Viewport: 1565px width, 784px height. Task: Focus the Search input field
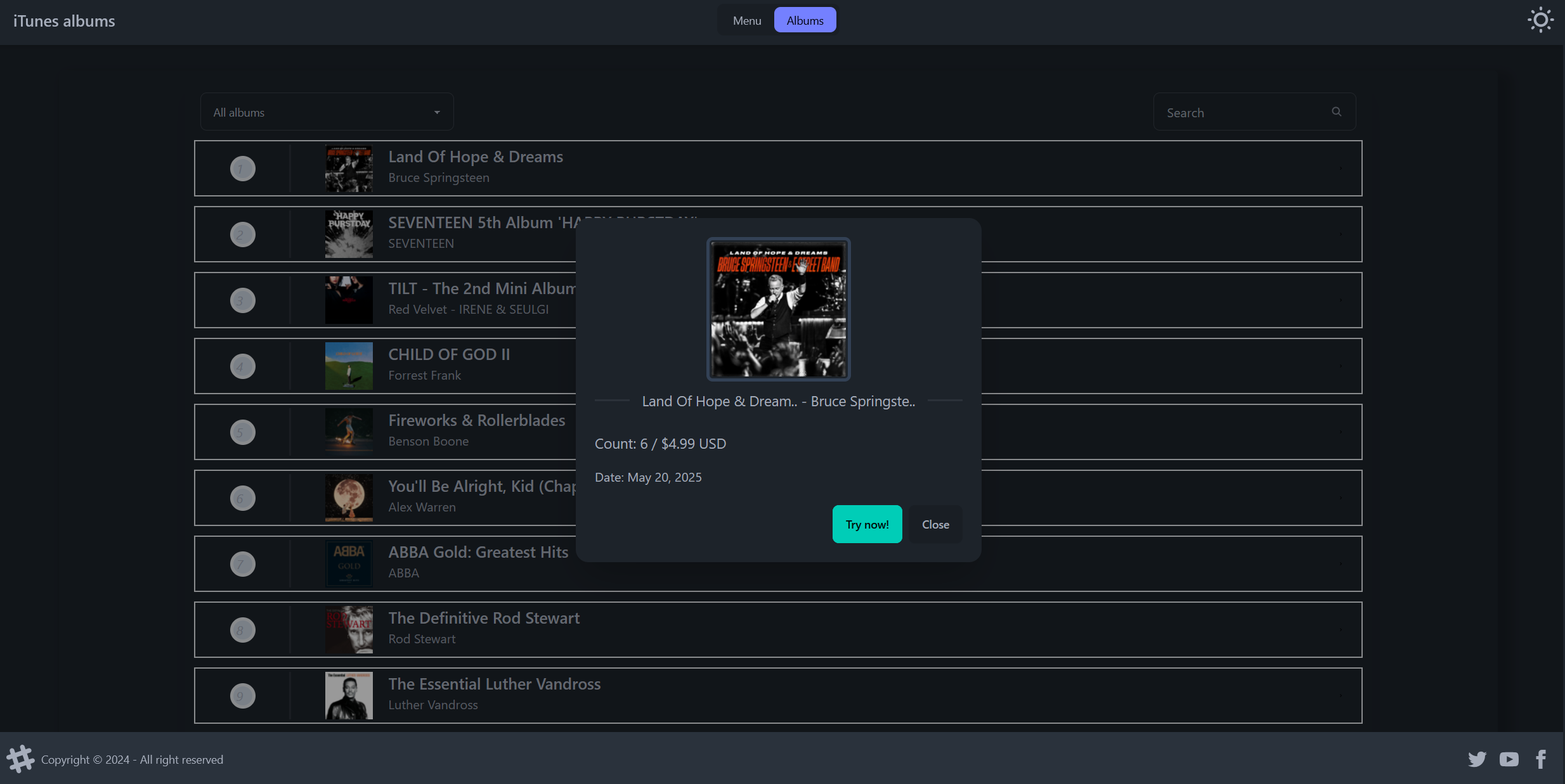click(1255, 112)
